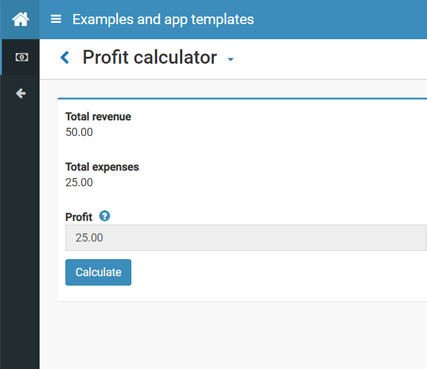Expand the Profit calculator title dropdown caret
The image size is (427, 369).
(230, 60)
